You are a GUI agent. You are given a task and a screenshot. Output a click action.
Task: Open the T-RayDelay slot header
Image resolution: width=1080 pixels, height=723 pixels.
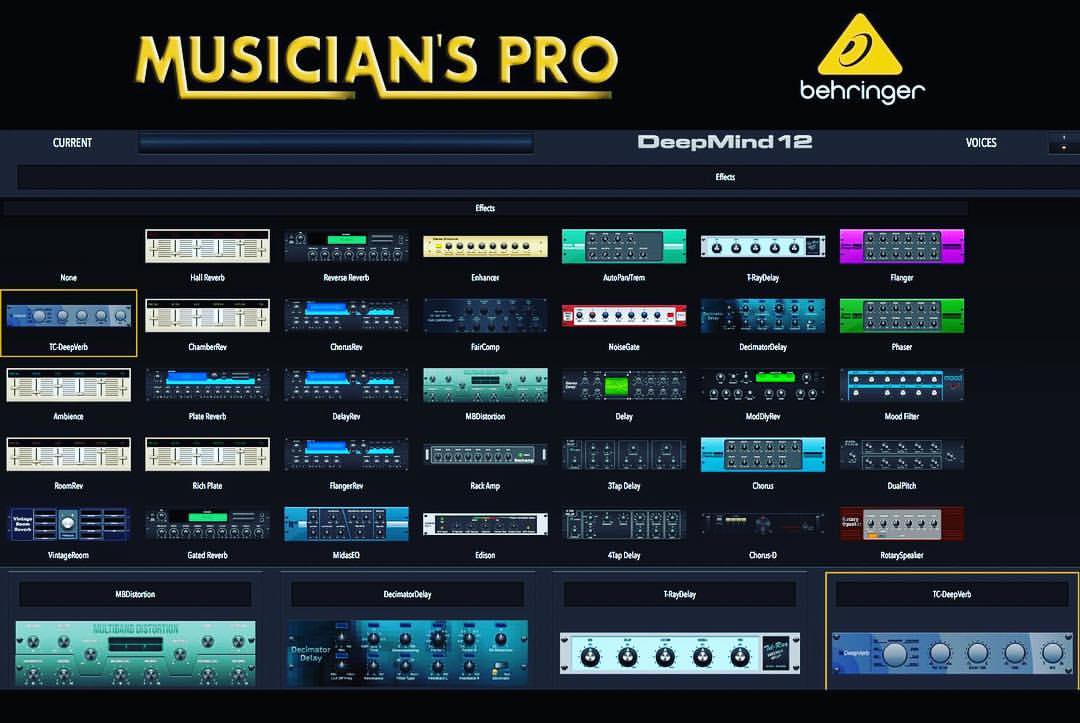click(x=680, y=594)
